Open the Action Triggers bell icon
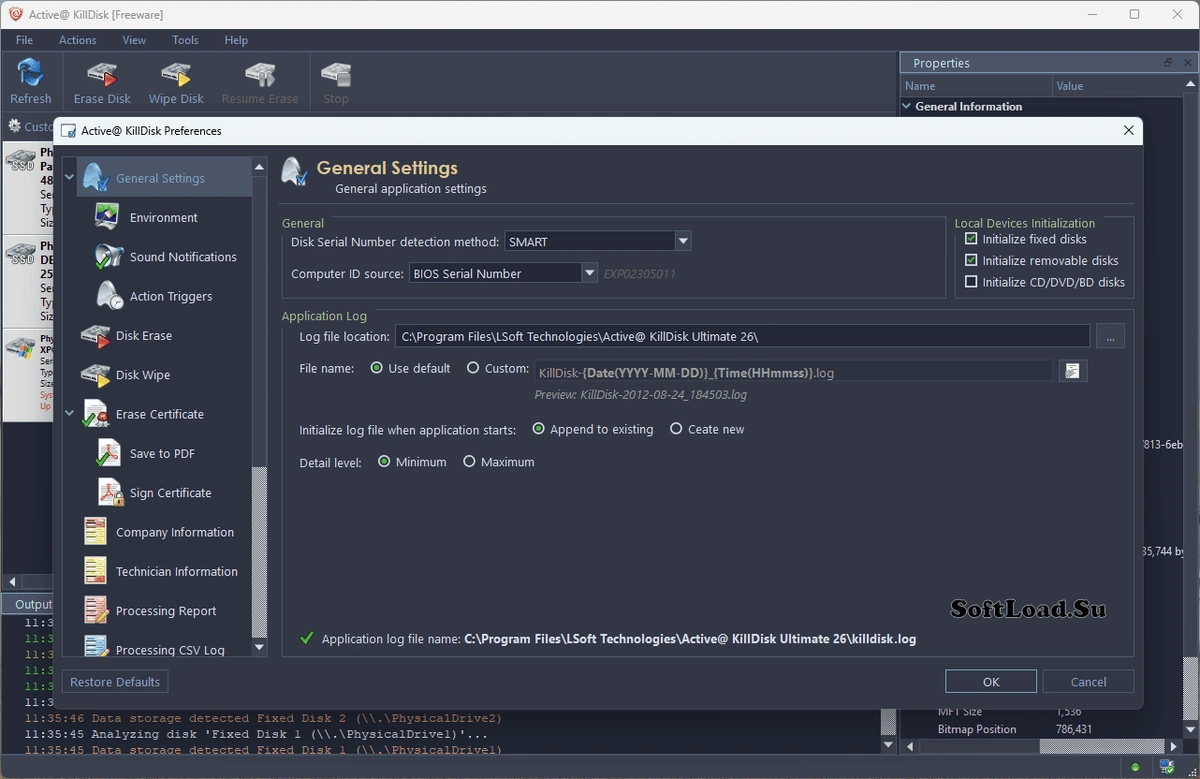 tap(109, 296)
